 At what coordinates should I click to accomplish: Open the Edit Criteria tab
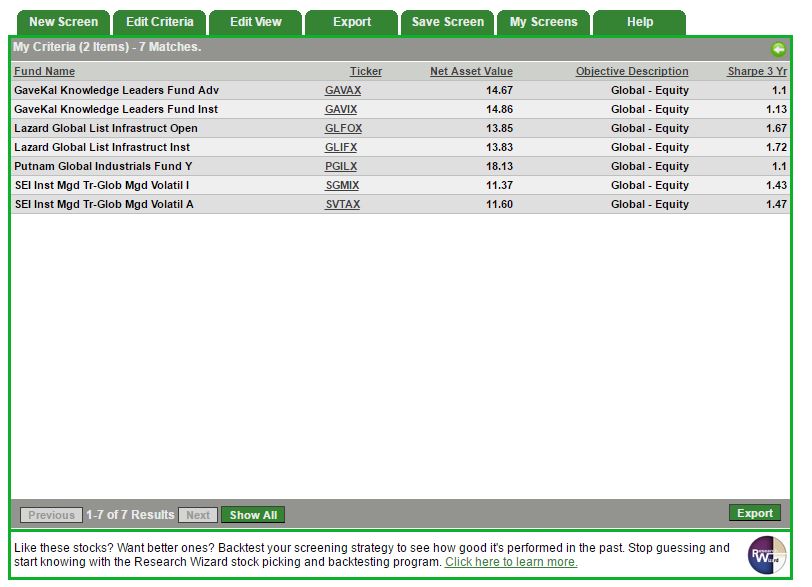[x=160, y=22]
